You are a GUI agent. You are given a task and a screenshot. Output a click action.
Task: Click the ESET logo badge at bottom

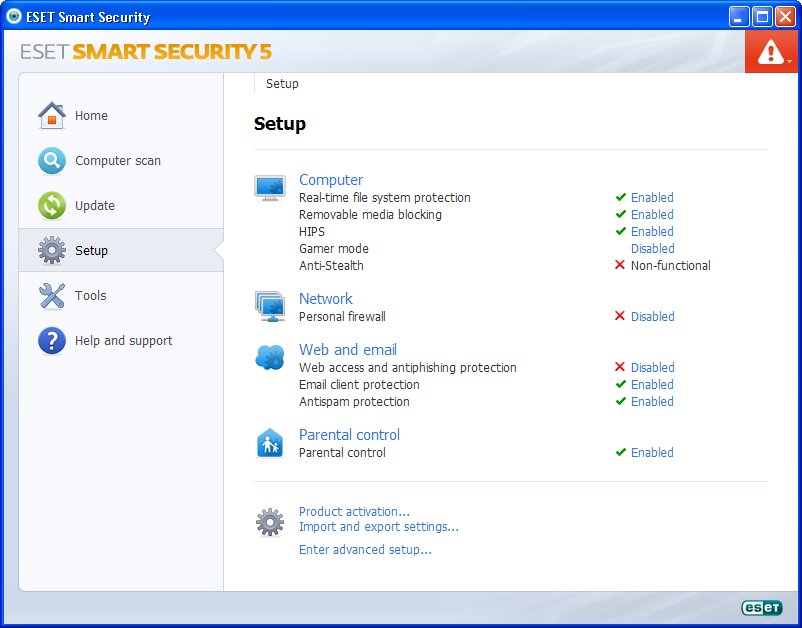[x=762, y=608]
